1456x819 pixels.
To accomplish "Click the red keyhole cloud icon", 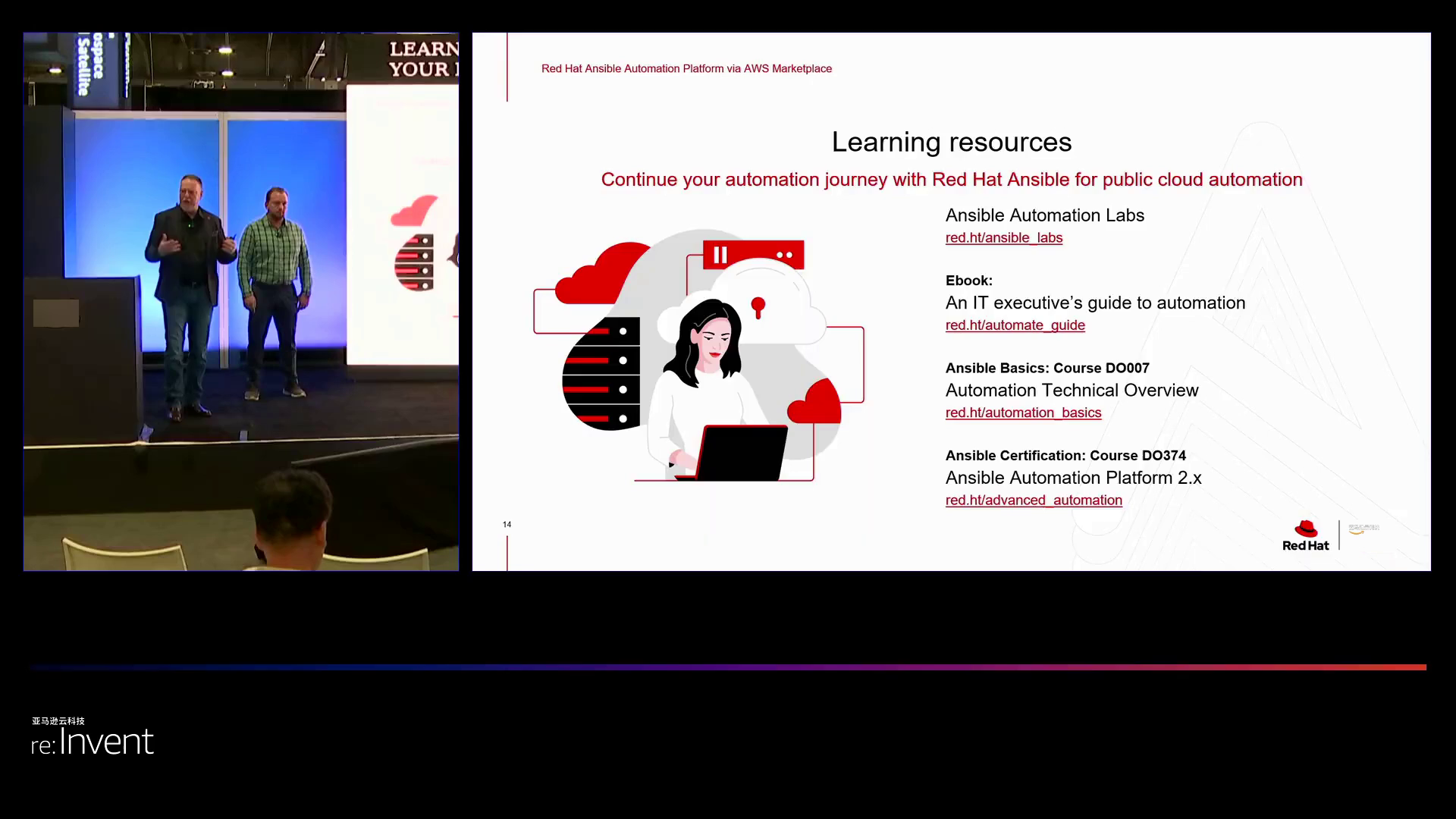I will pos(758,307).
